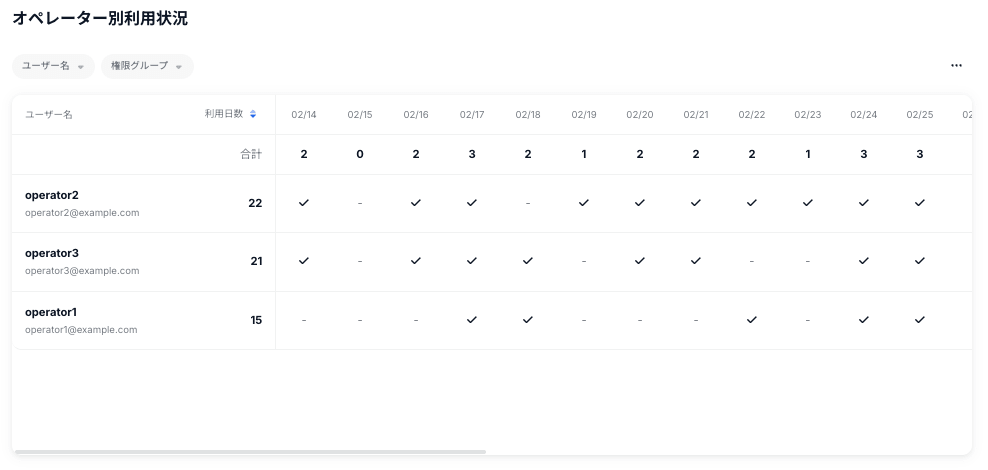Select the operator1 user row name
Image resolution: width=988 pixels, height=470 pixels.
click(x=51, y=312)
